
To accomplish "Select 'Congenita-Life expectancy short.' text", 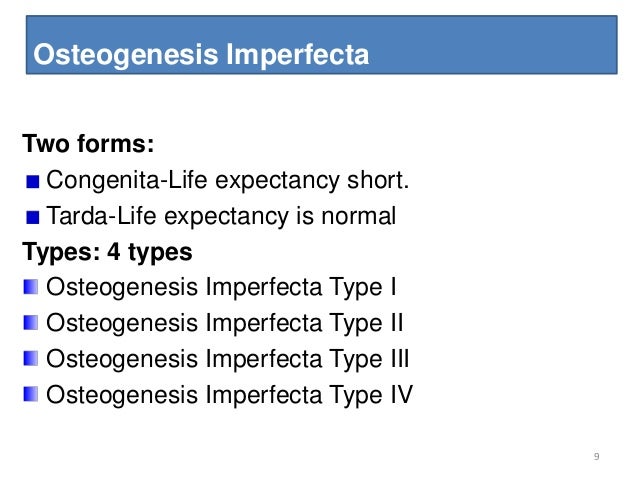I will [227, 180].
